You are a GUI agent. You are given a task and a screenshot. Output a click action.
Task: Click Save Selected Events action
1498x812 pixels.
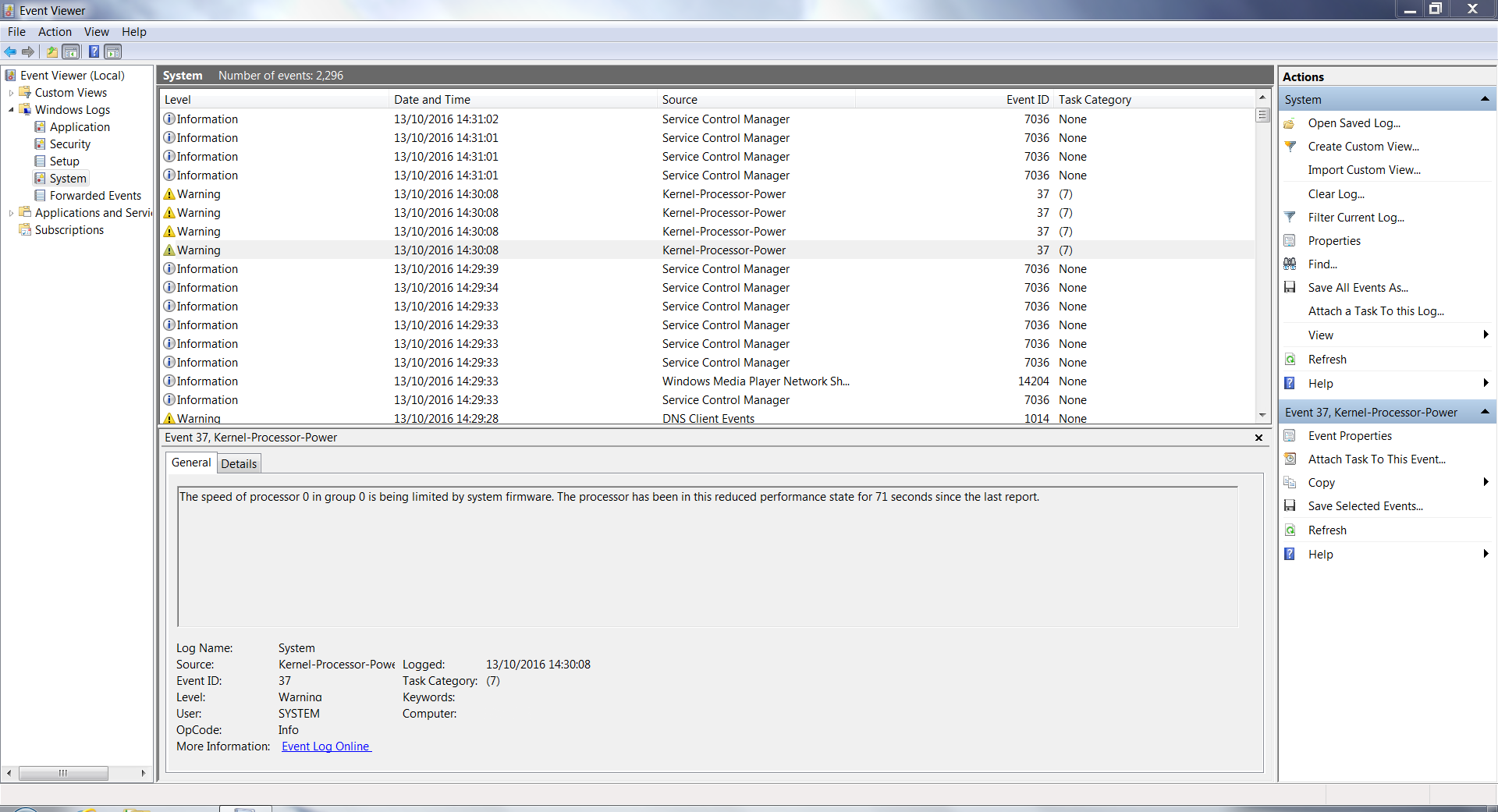(x=1365, y=506)
